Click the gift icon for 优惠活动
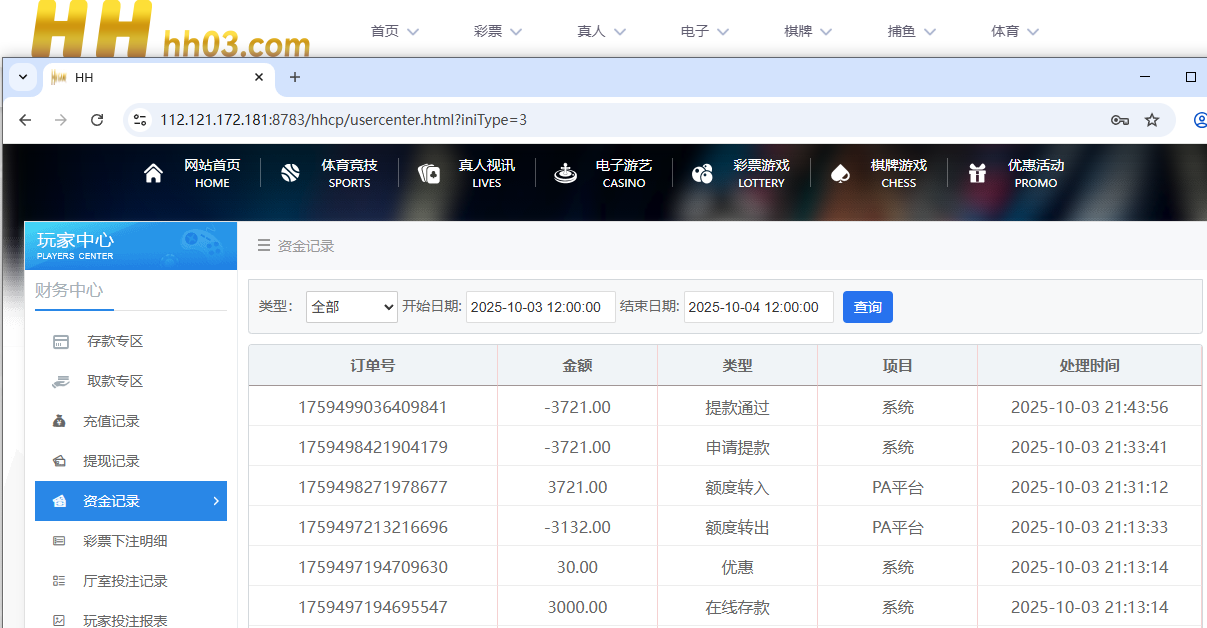The width and height of the screenshot is (1207, 628). tap(977, 174)
